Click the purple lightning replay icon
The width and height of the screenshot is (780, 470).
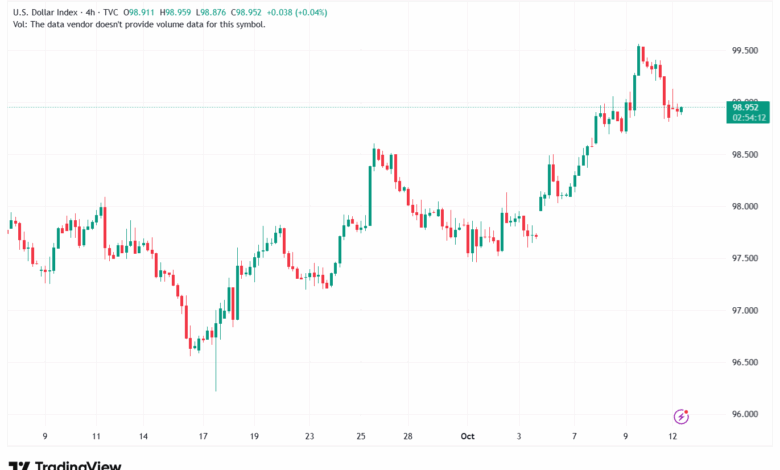(681, 416)
